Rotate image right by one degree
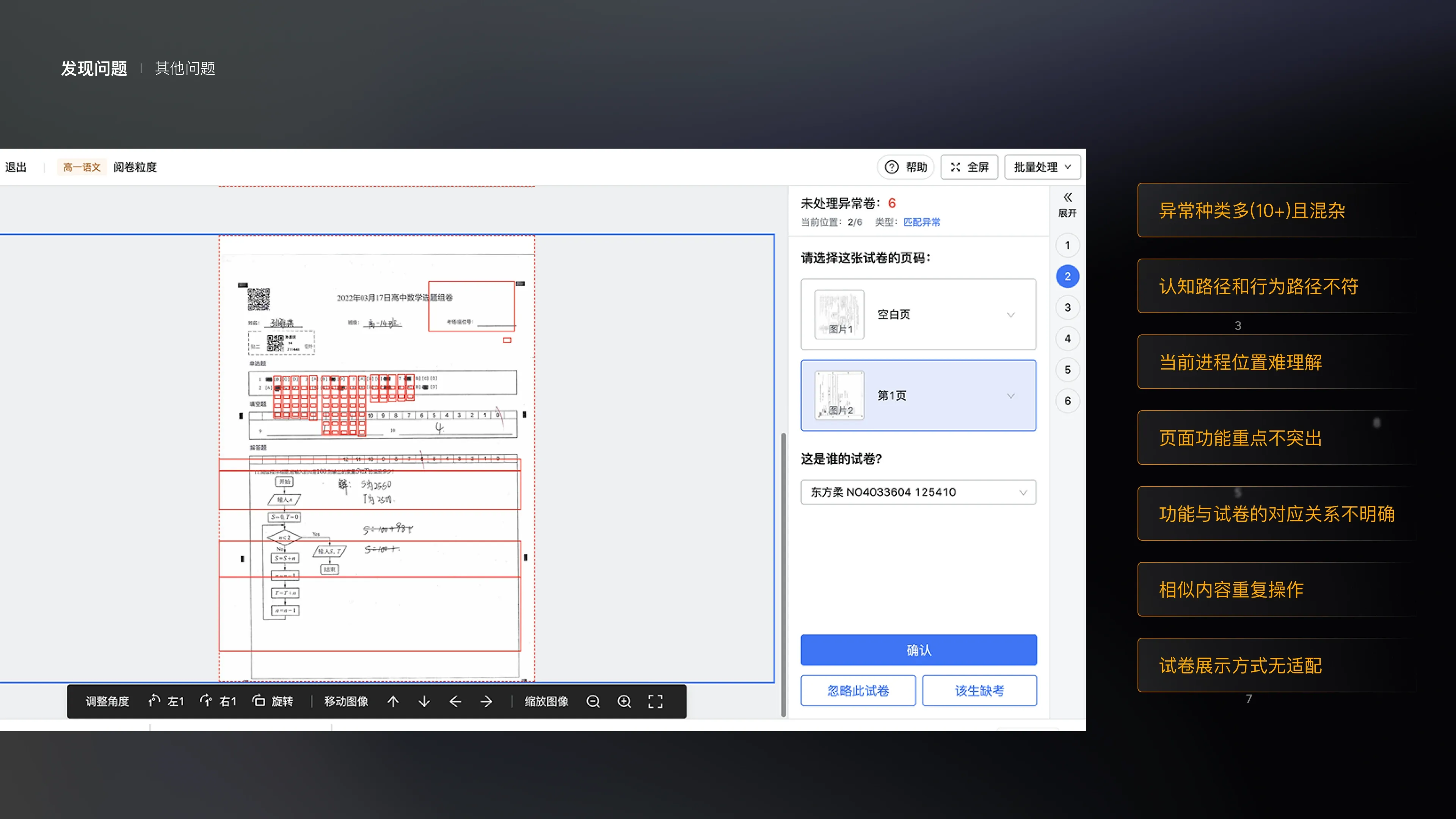 pyautogui.click(x=218, y=701)
